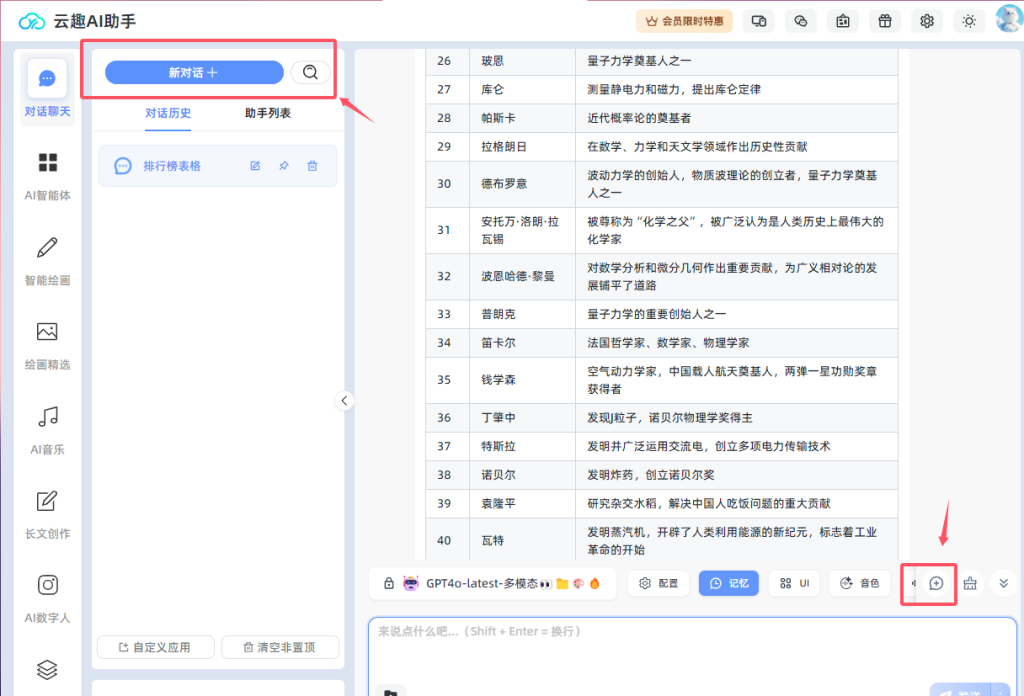Click the 清空非置顶 button

280,647
